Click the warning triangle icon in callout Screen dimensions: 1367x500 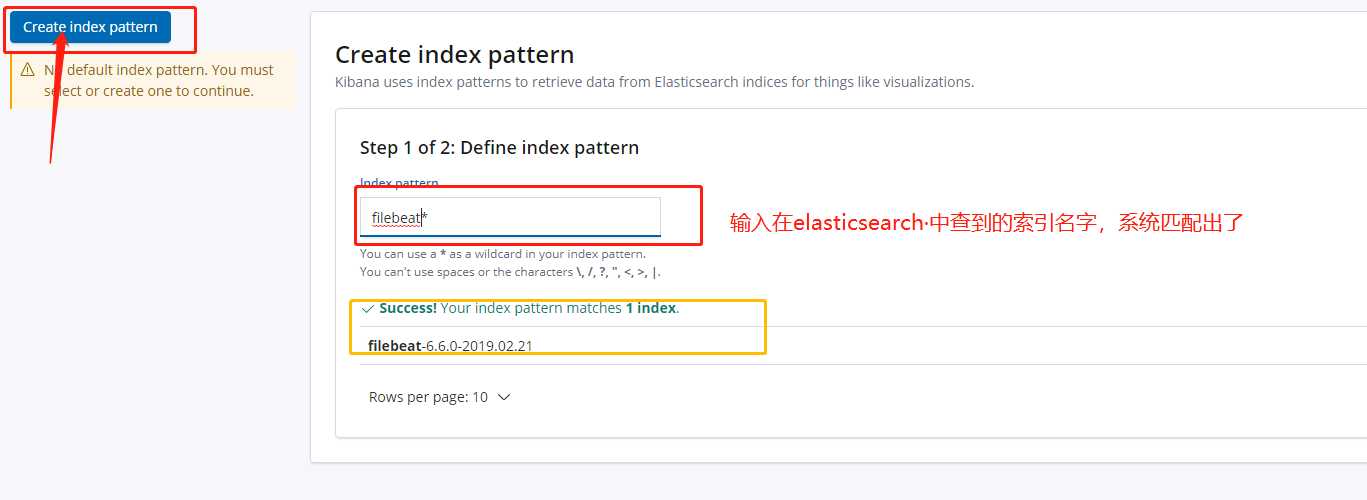click(x=27, y=70)
